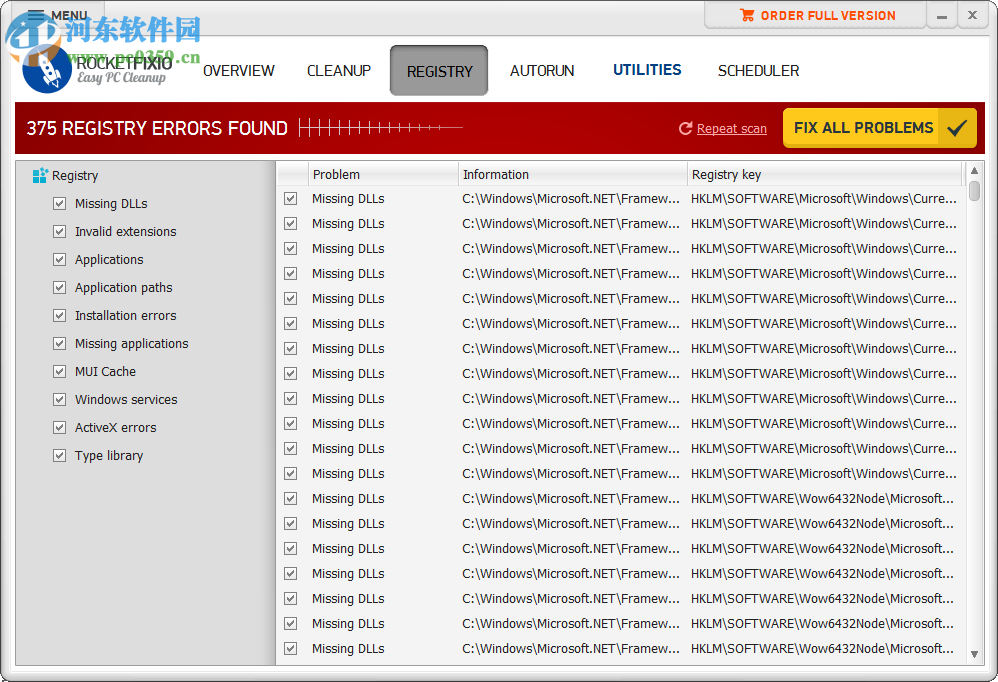Click ORDER FULL VERSION button
Screen dimensions: 998x682
(816, 15)
